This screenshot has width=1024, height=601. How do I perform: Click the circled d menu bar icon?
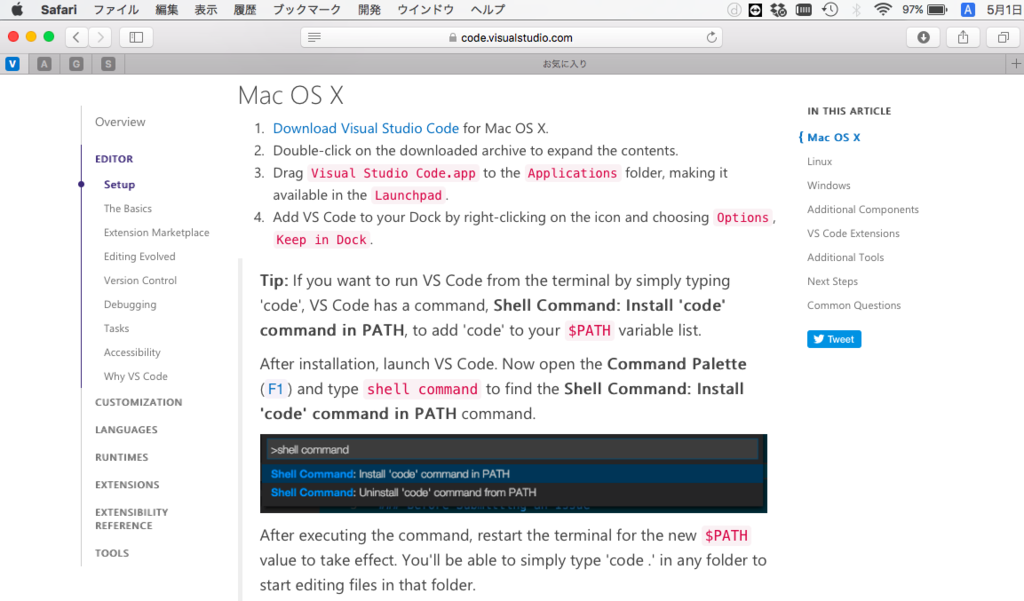pyautogui.click(x=734, y=9)
